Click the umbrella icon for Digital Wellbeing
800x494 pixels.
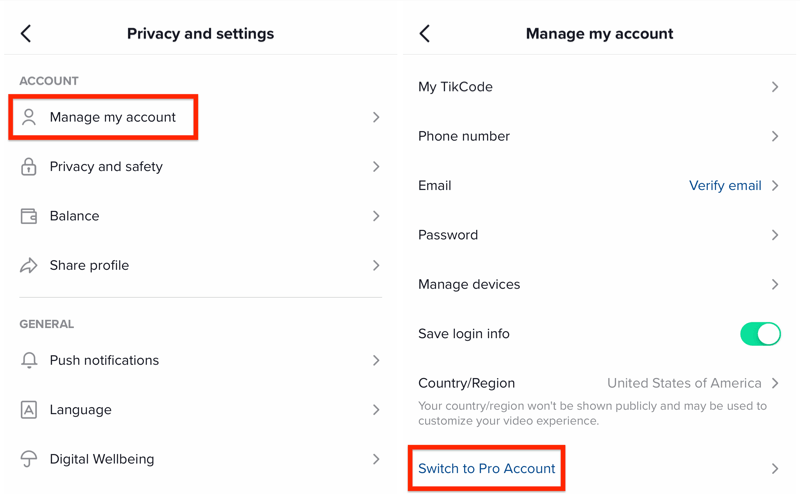coord(29,459)
